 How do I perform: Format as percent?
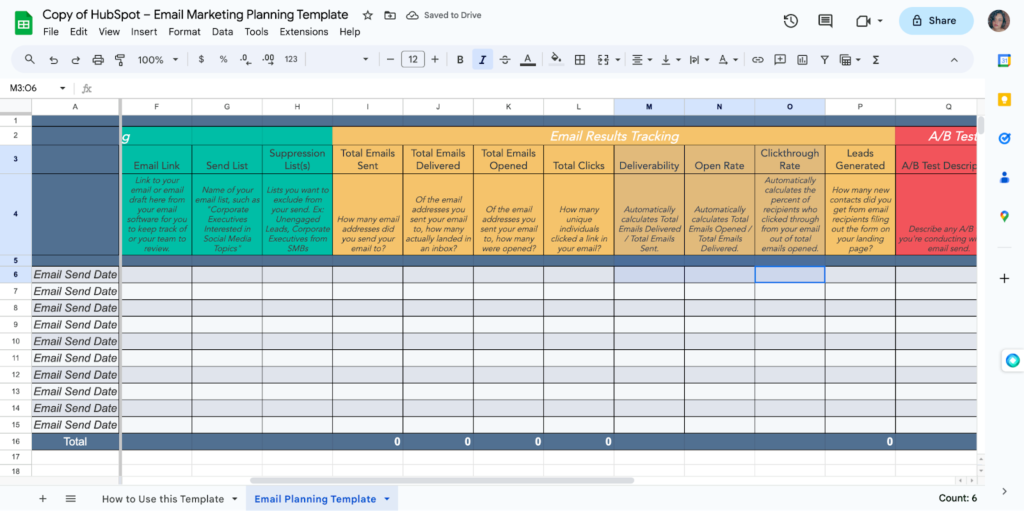[x=223, y=59]
